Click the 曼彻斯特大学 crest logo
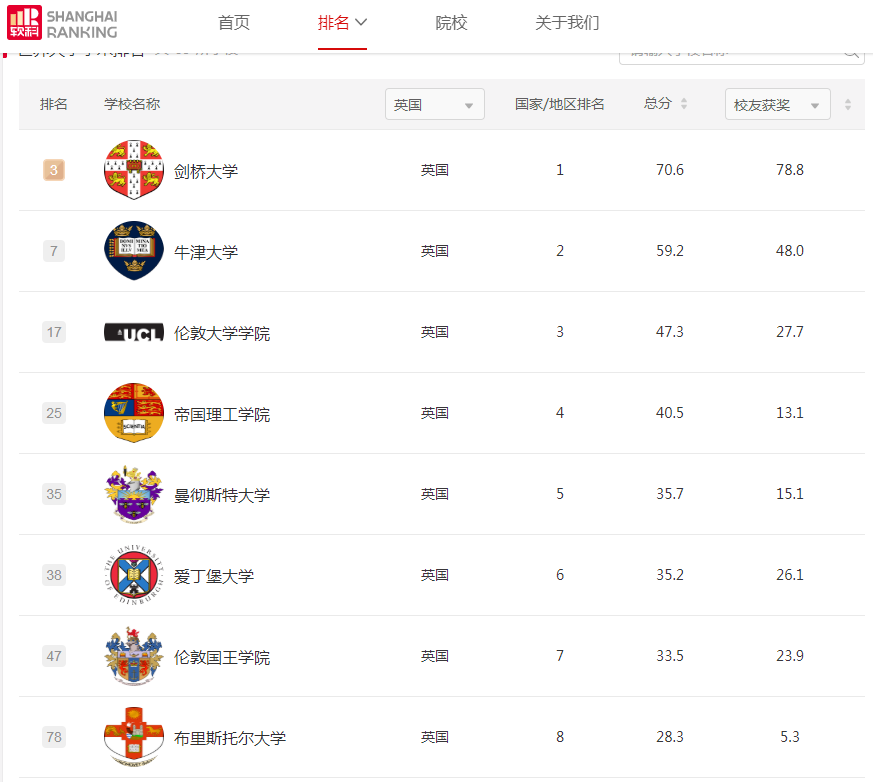 [x=134, y=494]
